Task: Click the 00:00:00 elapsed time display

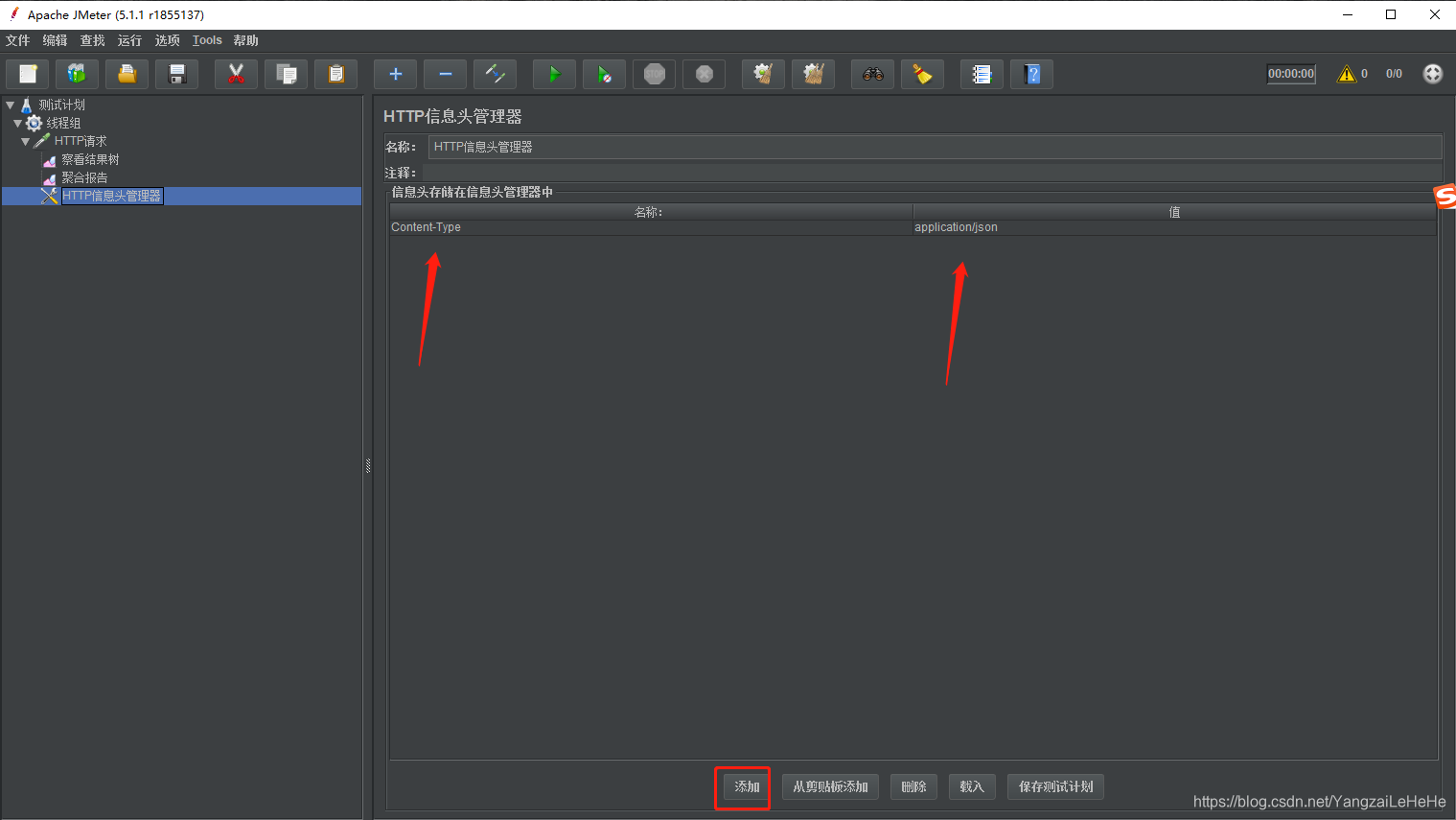Action: coord(1291,74)
